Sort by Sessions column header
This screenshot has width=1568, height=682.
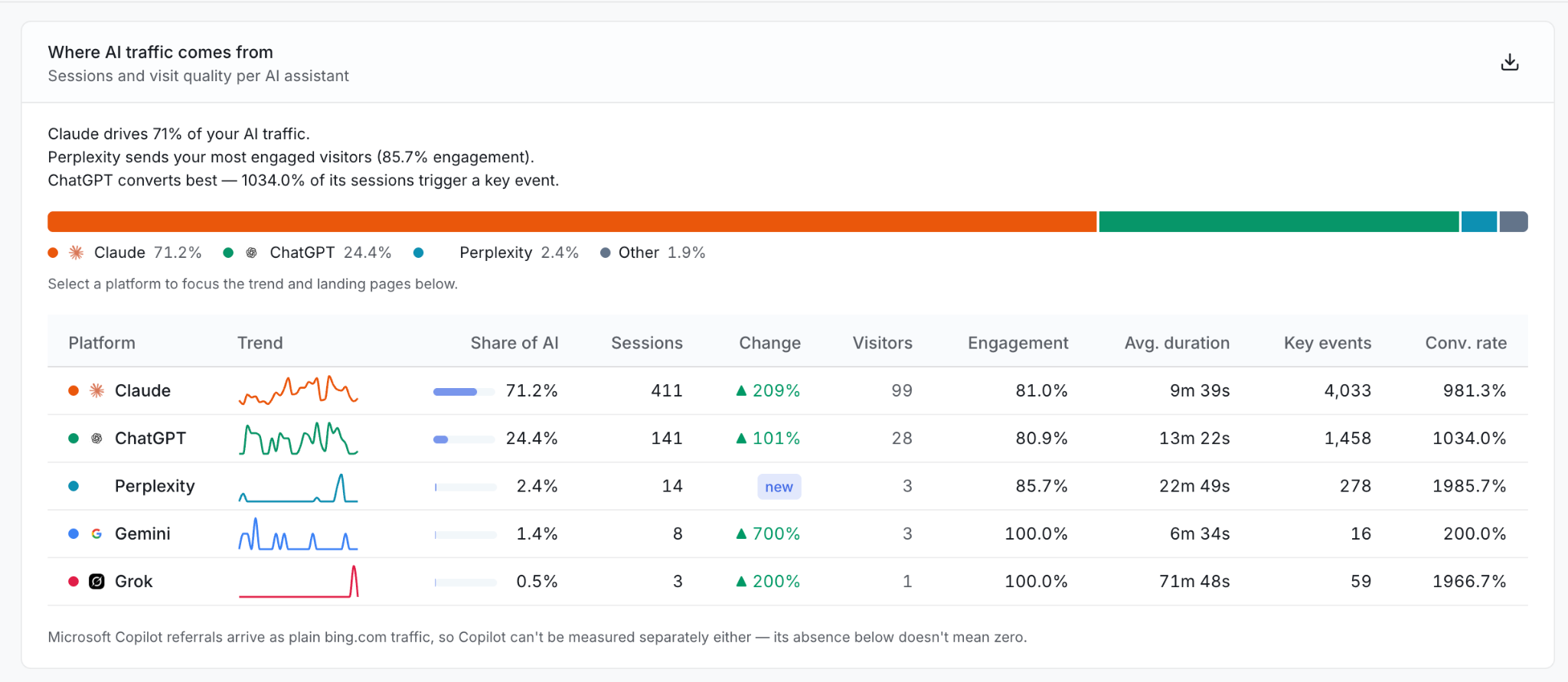tap(646, 343)
